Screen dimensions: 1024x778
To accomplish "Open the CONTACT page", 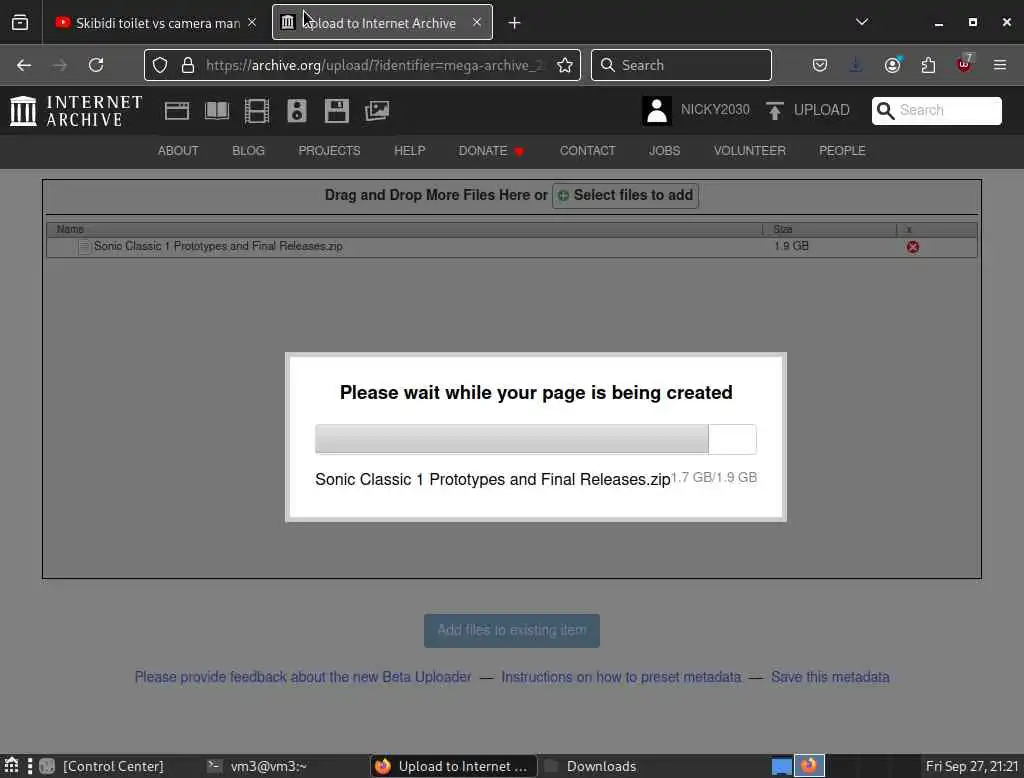I will click(587, 151).
